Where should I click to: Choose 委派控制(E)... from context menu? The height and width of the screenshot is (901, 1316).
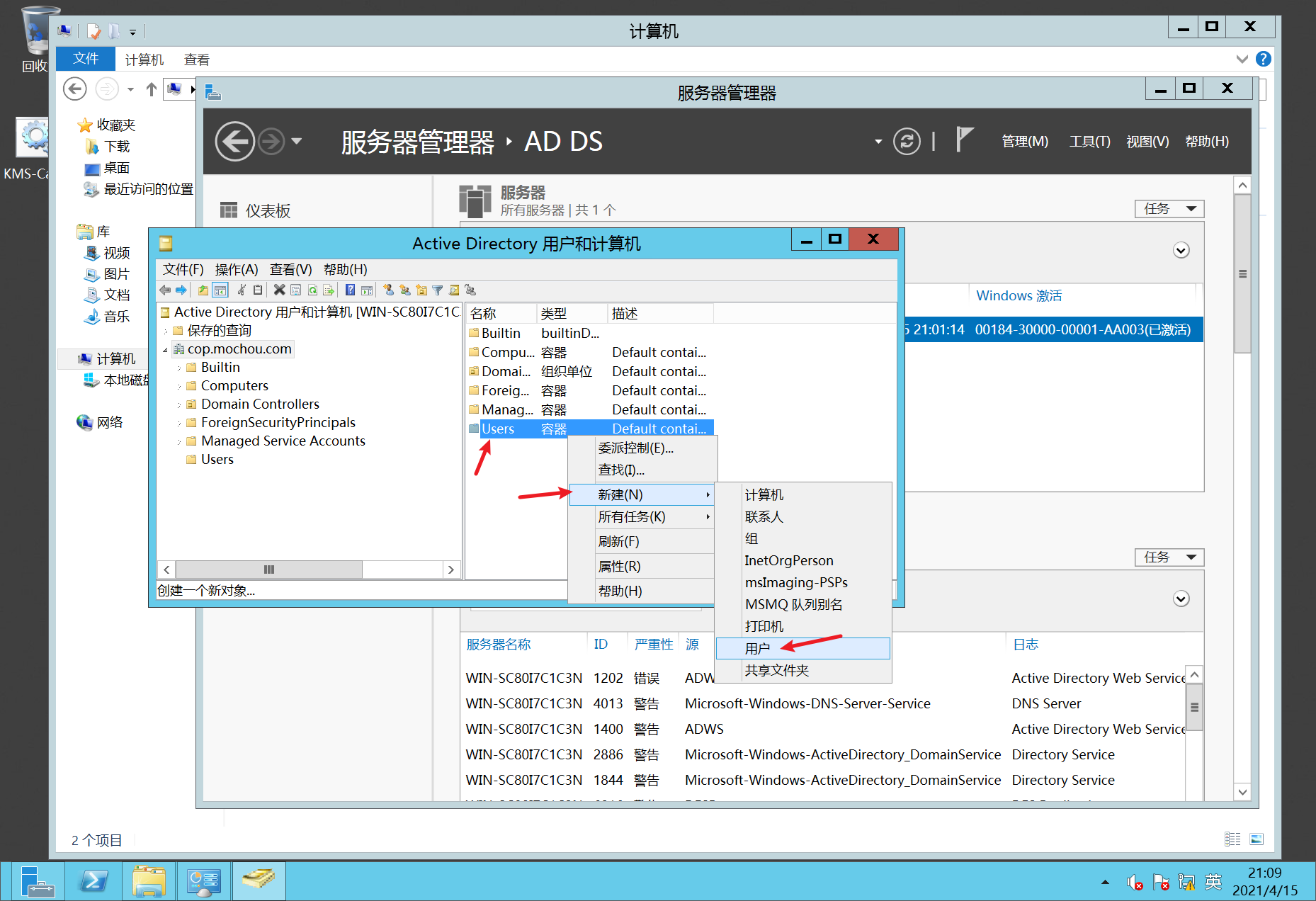pyautogui.click(x=642, y=448)
